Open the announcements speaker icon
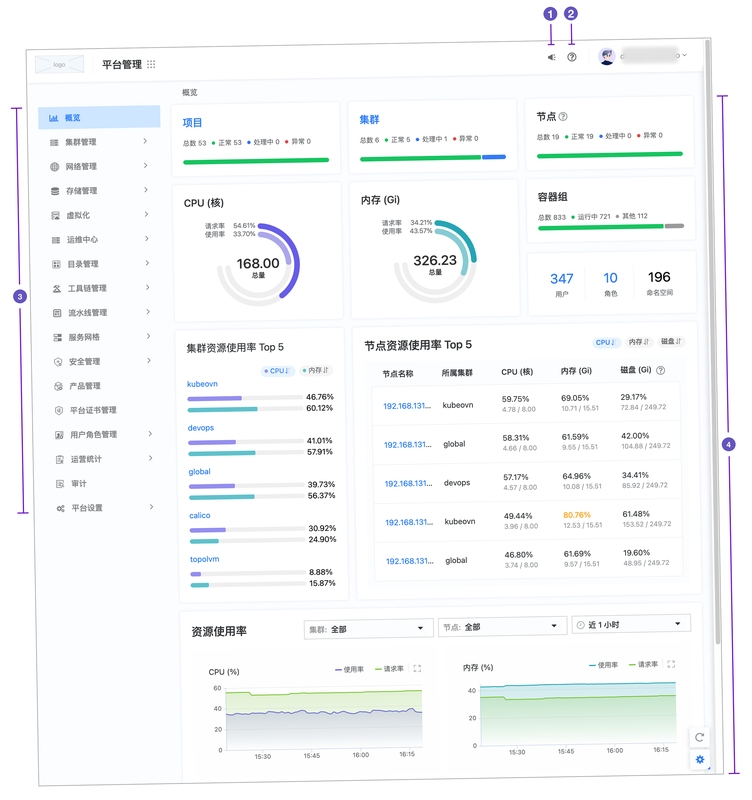Screen dimensions: 752x800 click(552, 57)
